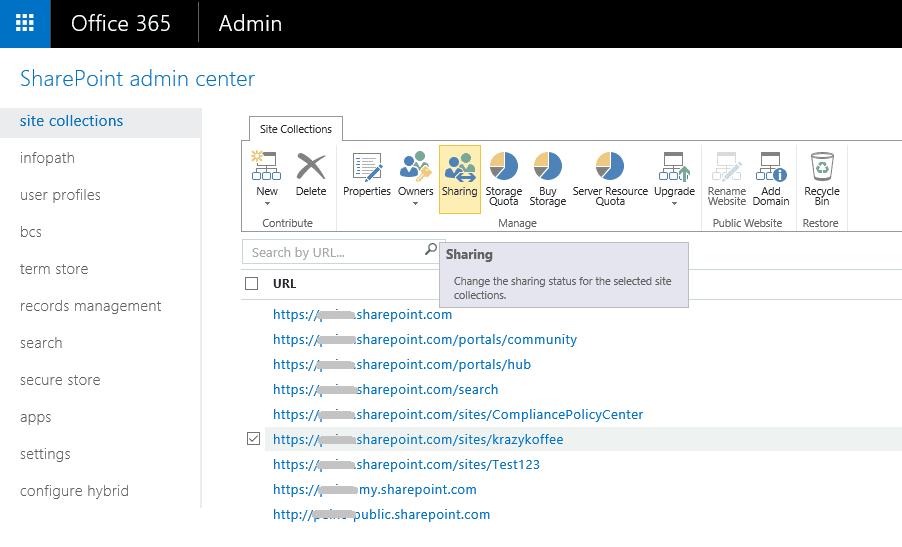Click the Sharing ribbon button
This screenshot has height=547, width=902.
460,179
